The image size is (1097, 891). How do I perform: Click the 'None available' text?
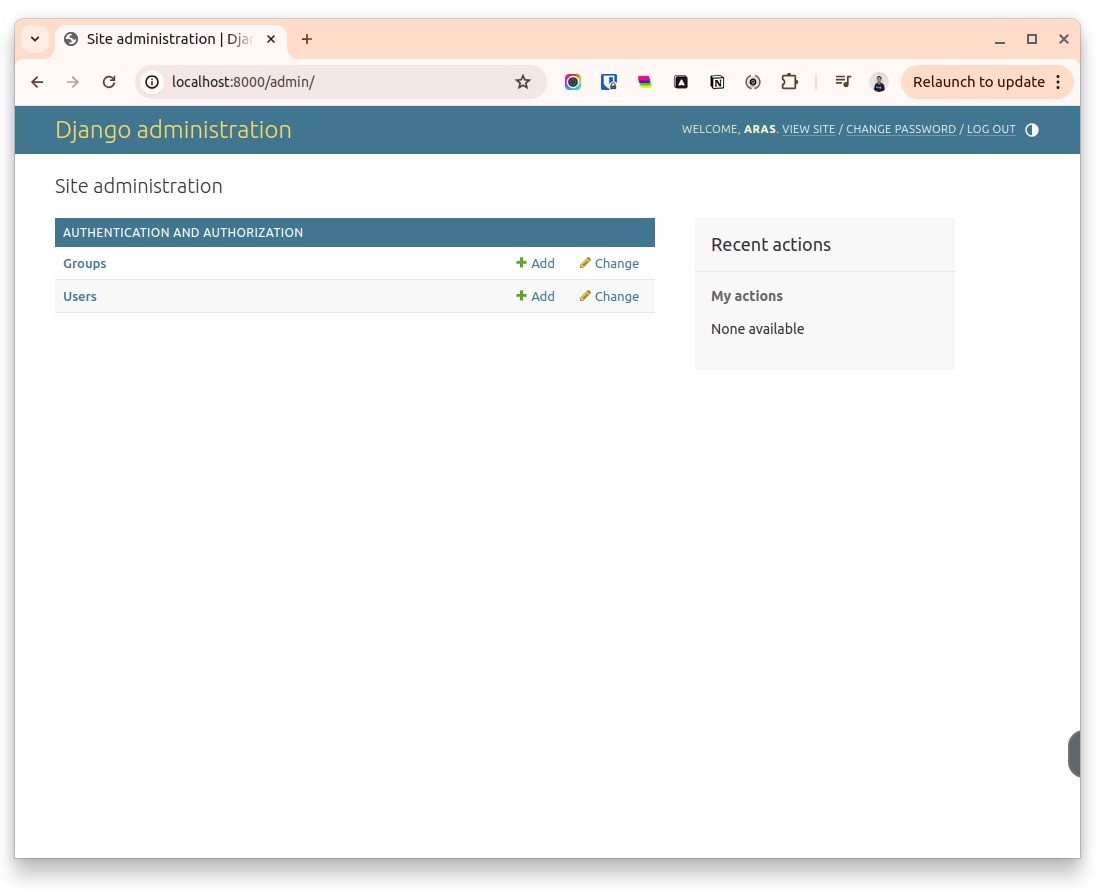point(757,329)
